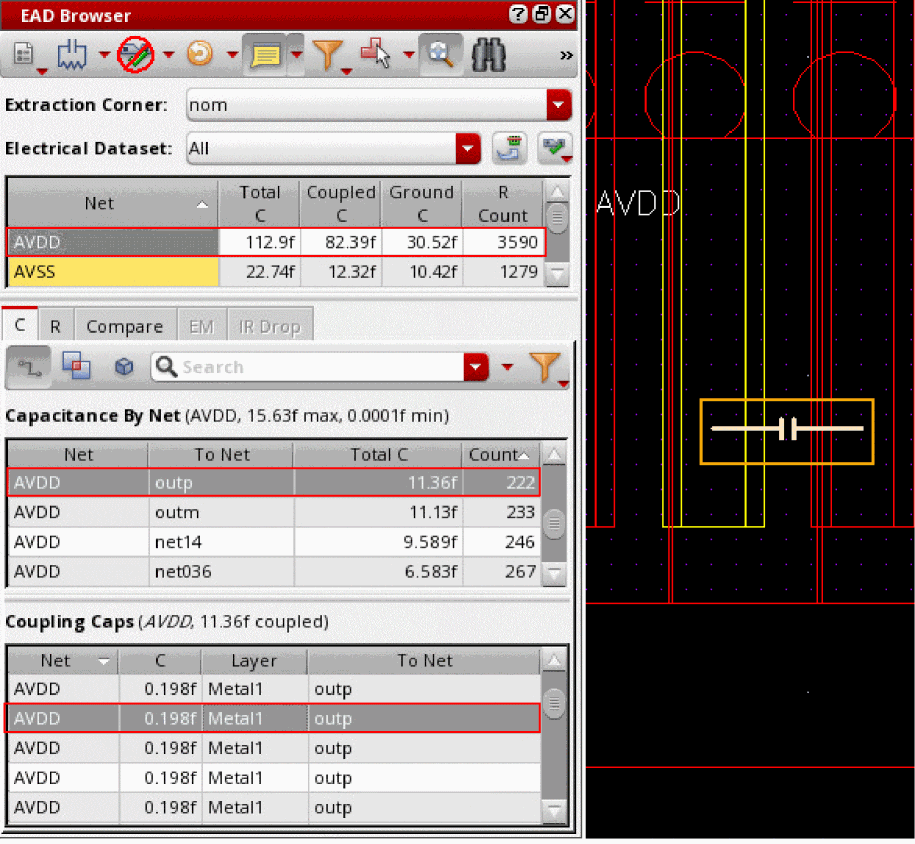The height and width of the screenshot is (844, 915).
Task: Open the Extraction Corner dropdown
Action: click(558, 105)
